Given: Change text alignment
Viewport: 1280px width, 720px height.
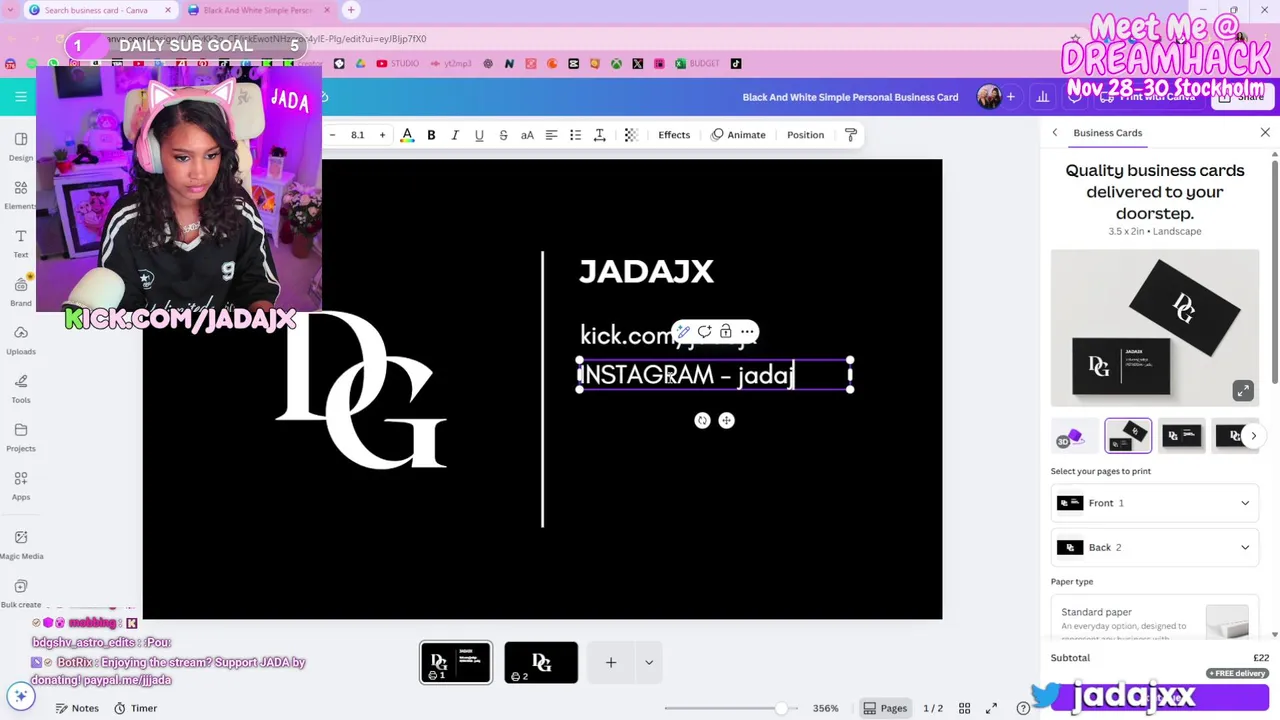Looking at the screenshot, I should point(551,135).
